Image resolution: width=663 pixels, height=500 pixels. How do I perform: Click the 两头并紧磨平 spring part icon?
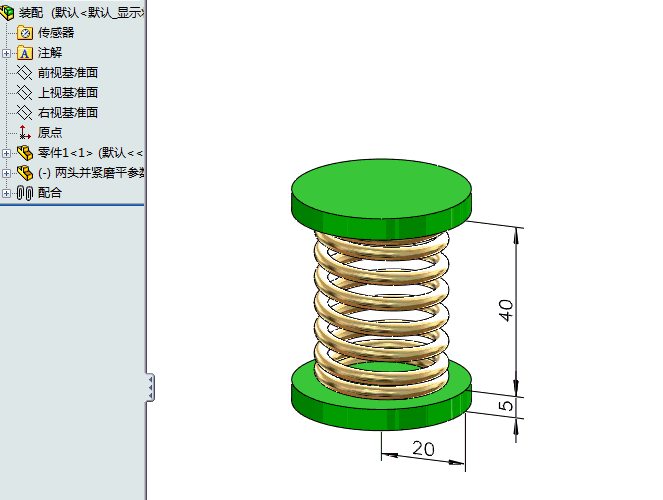25,172
